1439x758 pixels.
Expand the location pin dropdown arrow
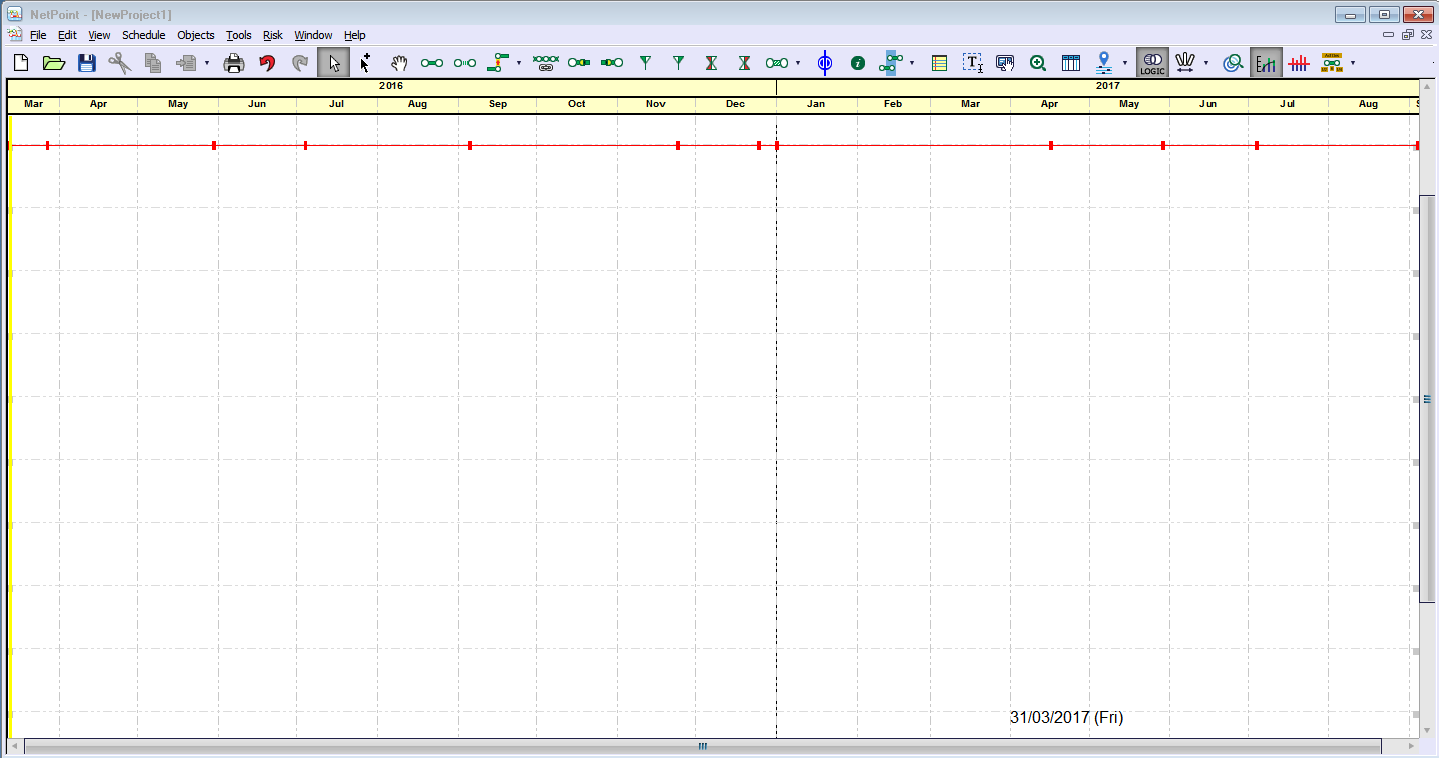tap(1124, 63)
